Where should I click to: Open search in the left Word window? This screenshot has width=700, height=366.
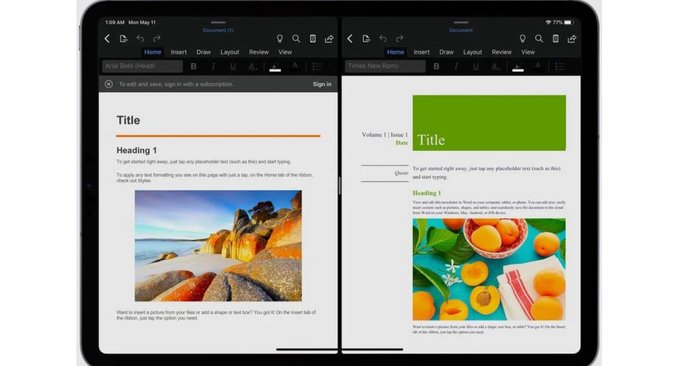click(296, 39)
